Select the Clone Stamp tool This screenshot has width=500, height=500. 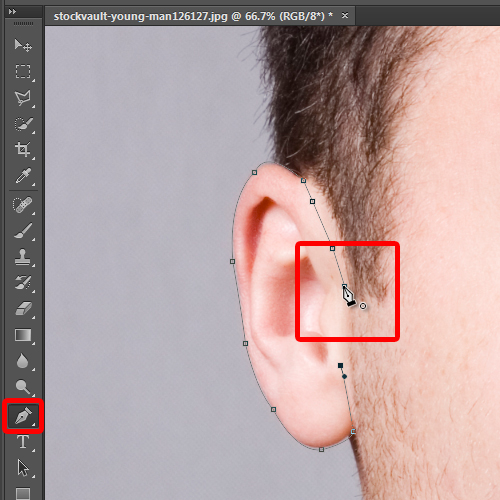tap(23, 257)
